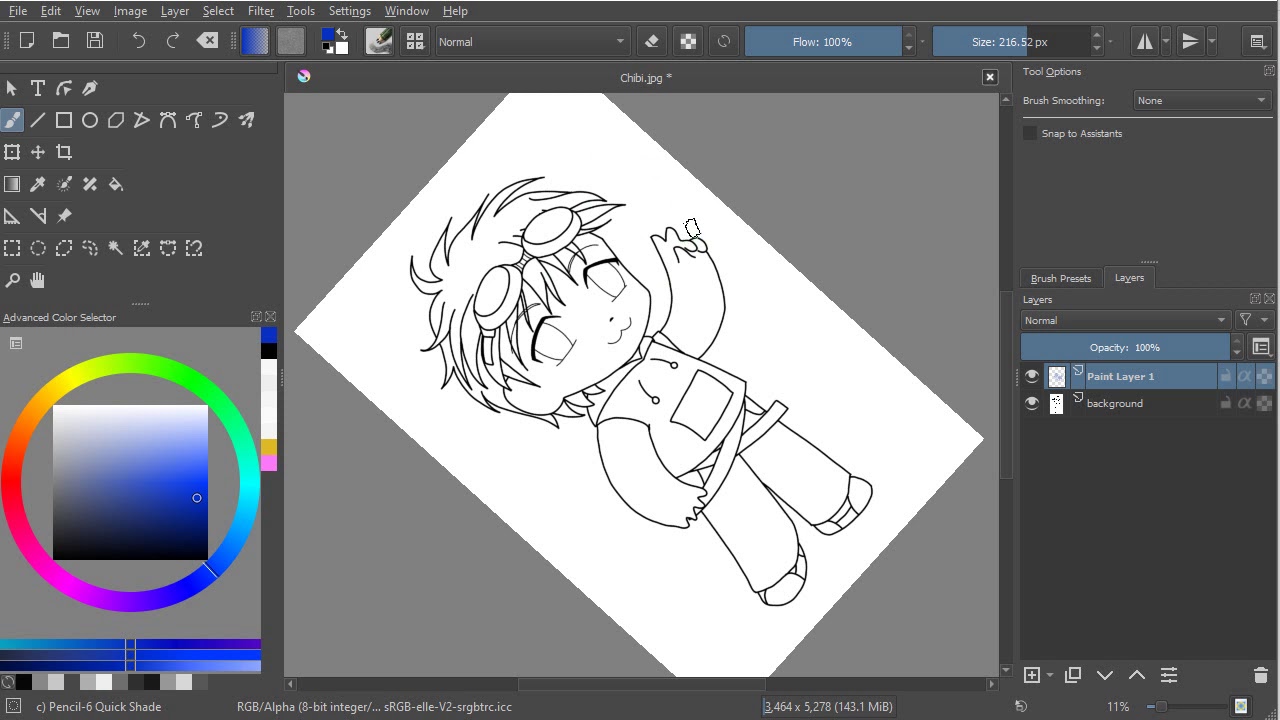Select the Color Picker eyedropper tool
Viewport: 1280px width, 720px height.
(x=38, y=184)
